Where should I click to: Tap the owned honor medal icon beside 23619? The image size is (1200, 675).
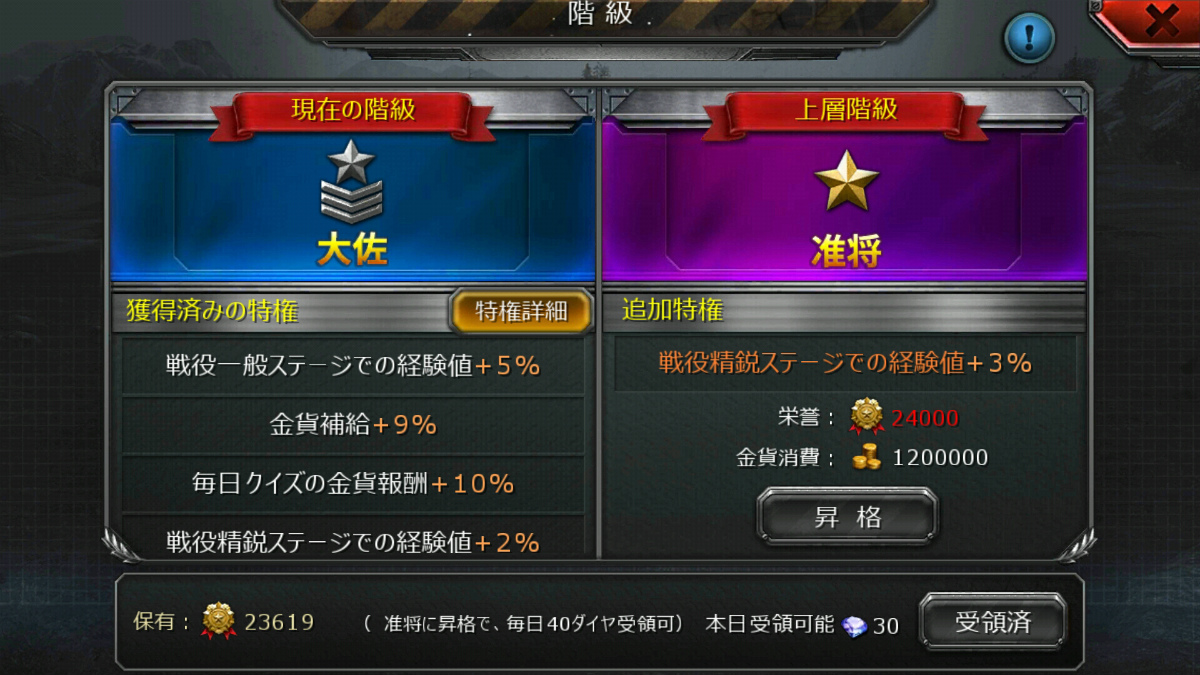tap(218, 621)
